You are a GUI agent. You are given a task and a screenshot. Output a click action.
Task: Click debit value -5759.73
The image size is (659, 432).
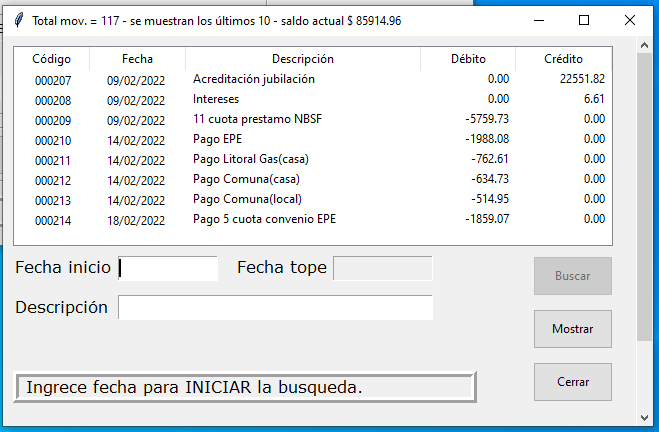pos(487,119)
